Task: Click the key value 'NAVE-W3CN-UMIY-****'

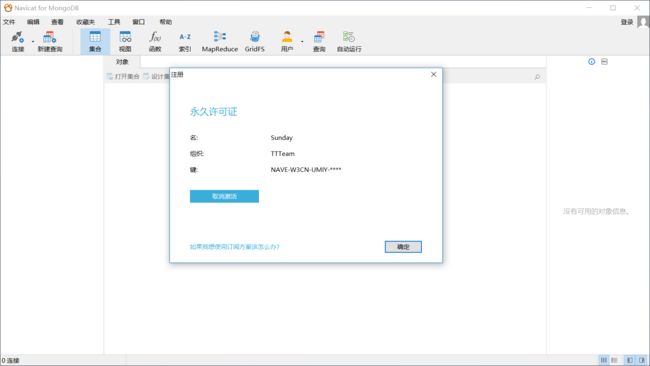Action: point(306,170)
